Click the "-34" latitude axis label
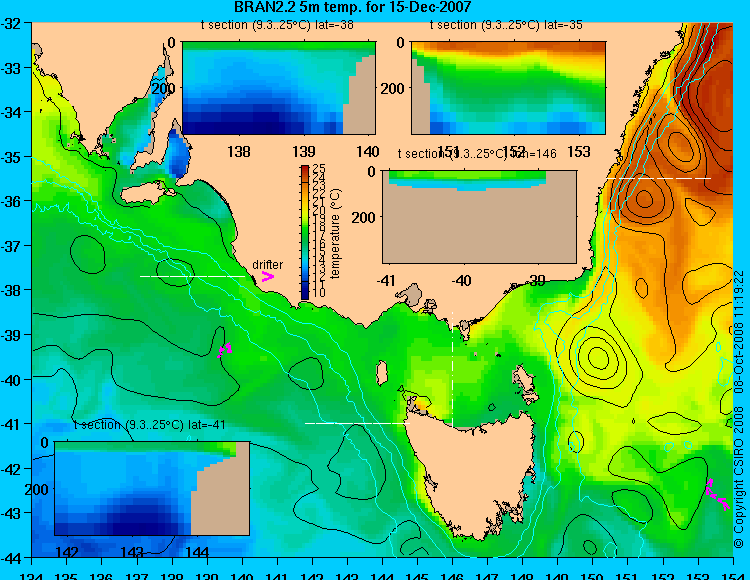 [x=11, y=113]
